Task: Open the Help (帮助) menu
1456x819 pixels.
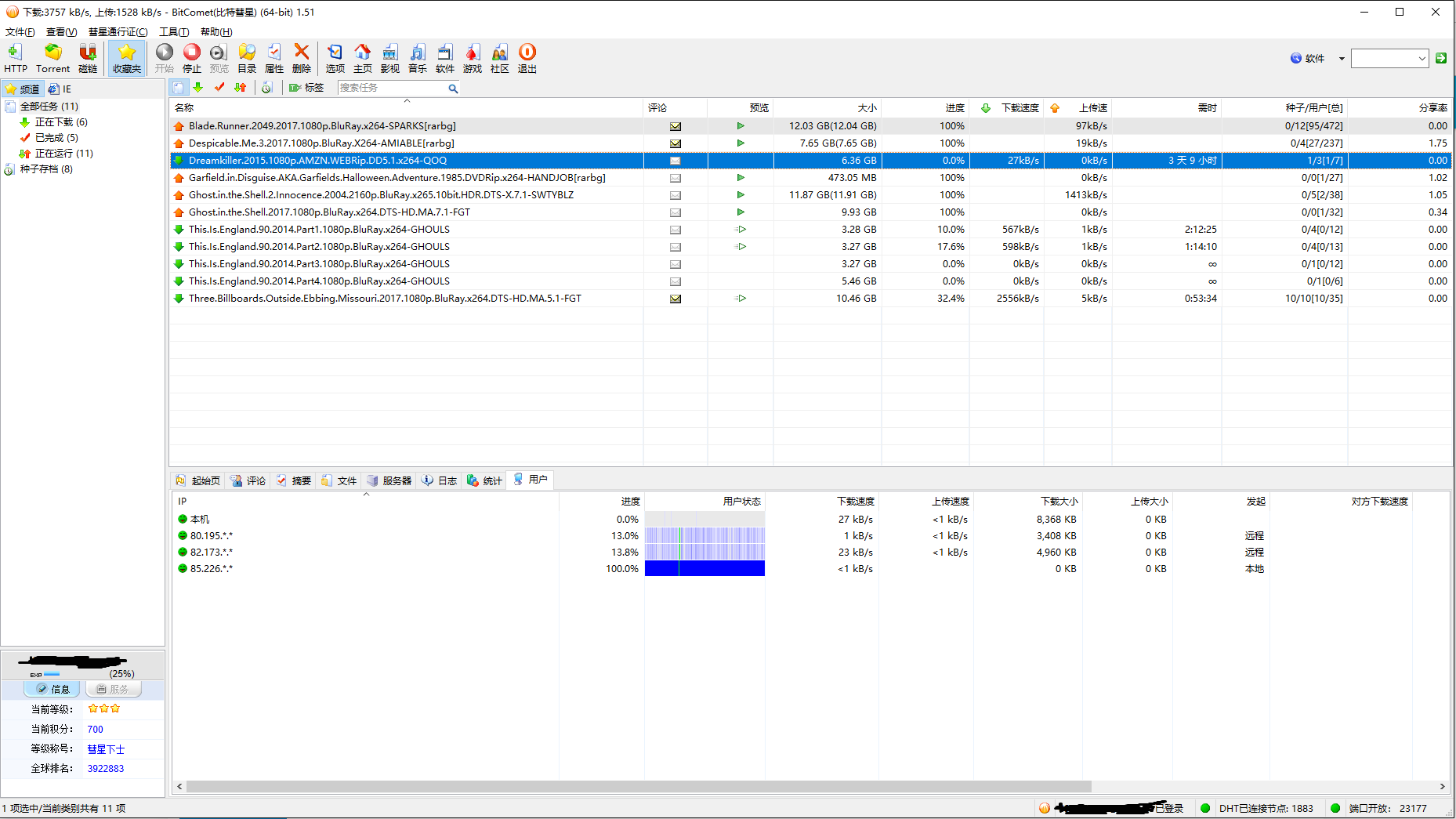Action: point(216,32)
